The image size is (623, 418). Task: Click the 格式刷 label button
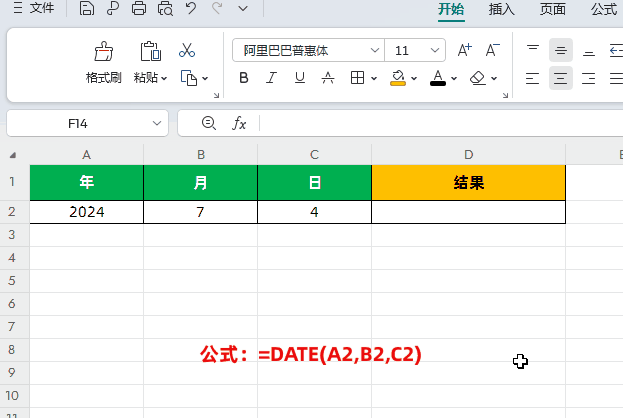click(103, 78)
